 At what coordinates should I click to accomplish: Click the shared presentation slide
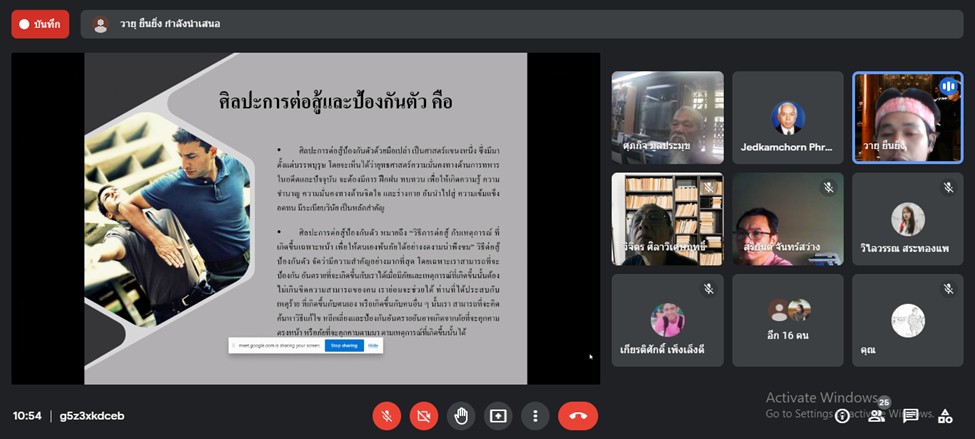(x=305, y=218)
